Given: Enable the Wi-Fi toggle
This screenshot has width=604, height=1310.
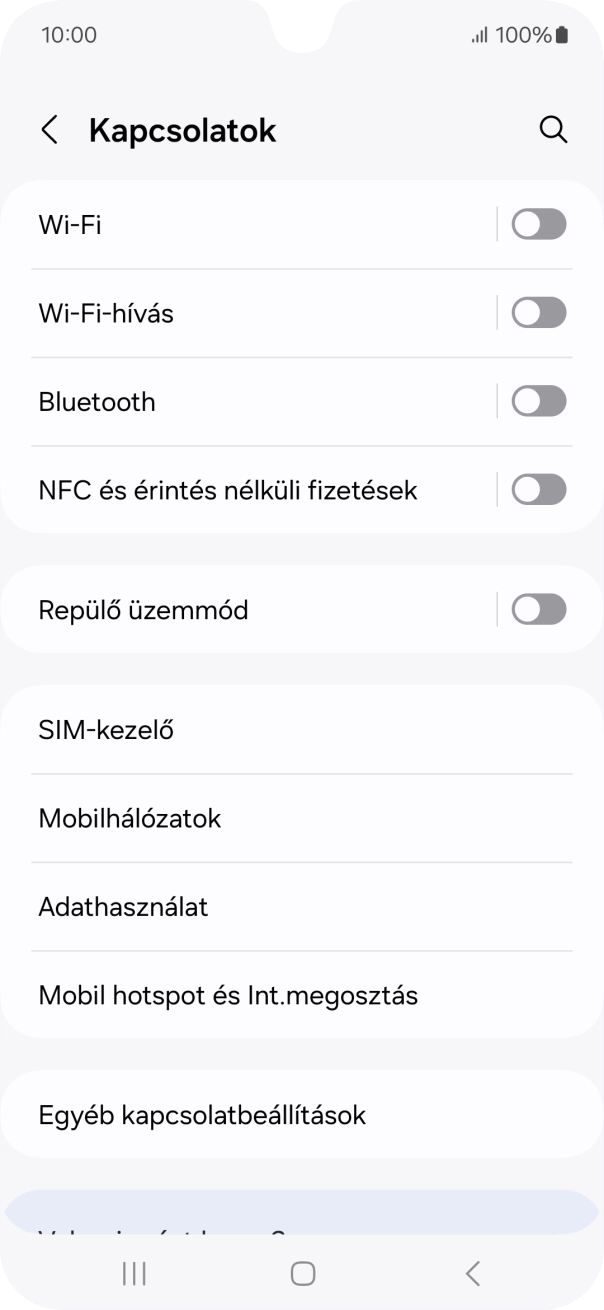Looking at the screenshot, I should [539, 224].
